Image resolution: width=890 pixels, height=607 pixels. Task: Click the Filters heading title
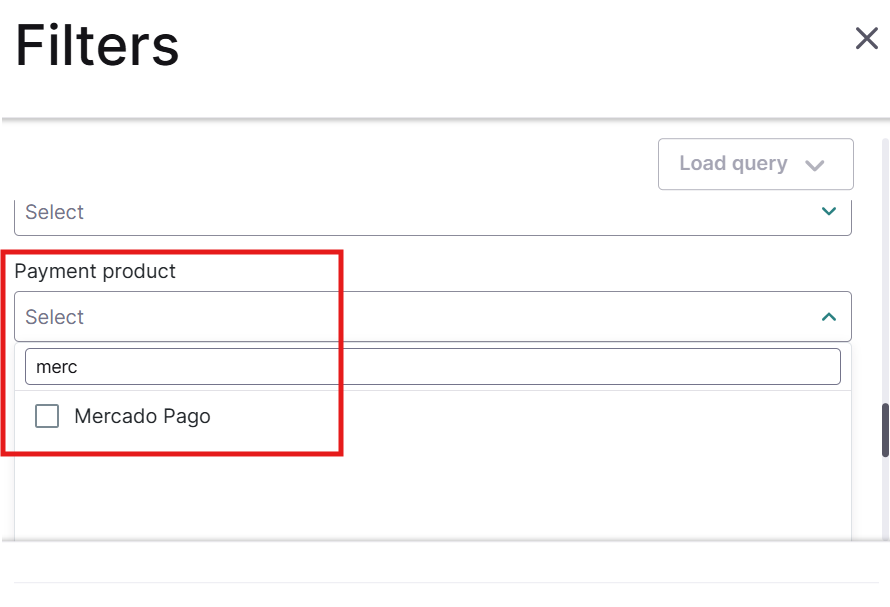(x=97, y=45)
